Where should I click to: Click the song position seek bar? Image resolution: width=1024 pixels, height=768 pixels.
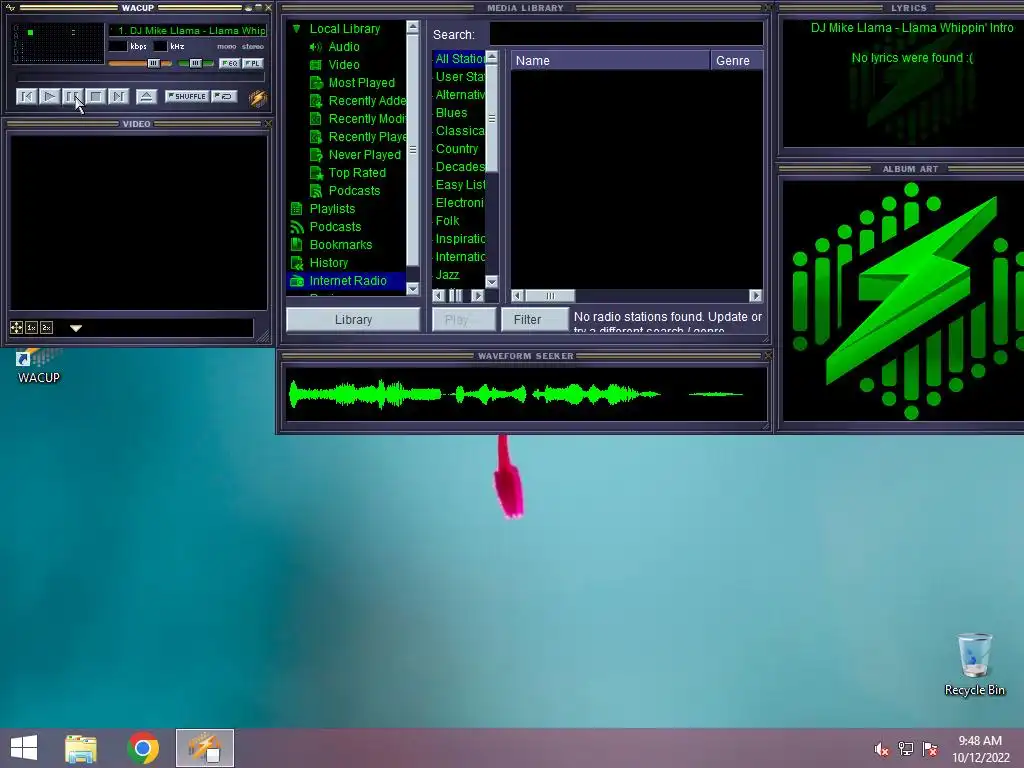140,78
